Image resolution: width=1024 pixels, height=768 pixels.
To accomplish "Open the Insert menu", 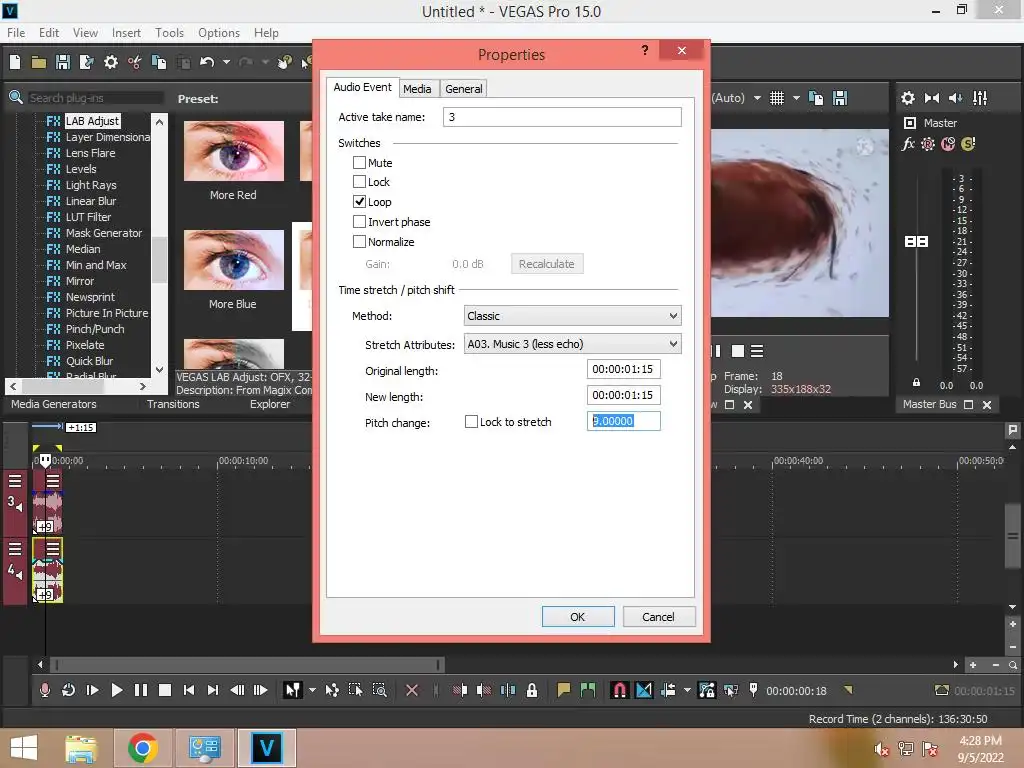I will pos(126,33).
